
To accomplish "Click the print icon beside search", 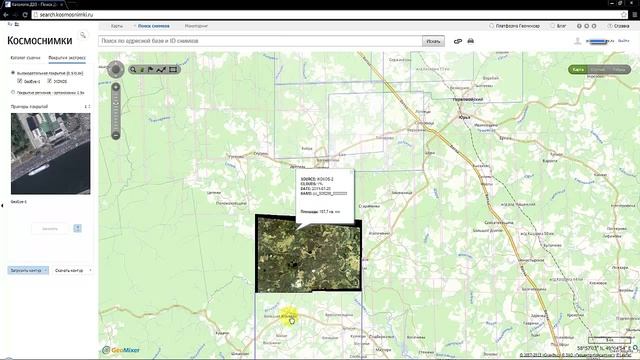I will click(471, 41).
